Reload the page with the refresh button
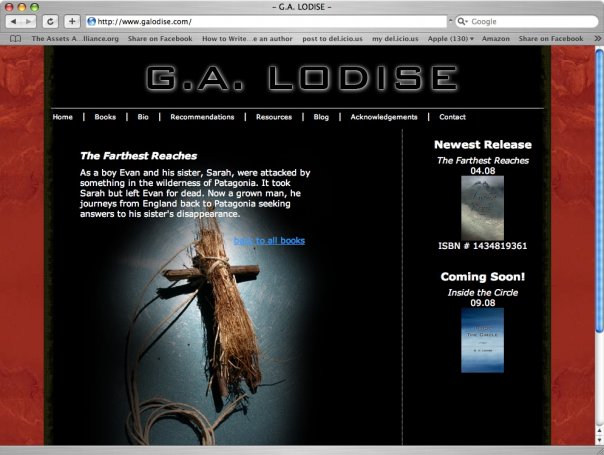Viewport: 604px width, 455px height. point(50,21)
